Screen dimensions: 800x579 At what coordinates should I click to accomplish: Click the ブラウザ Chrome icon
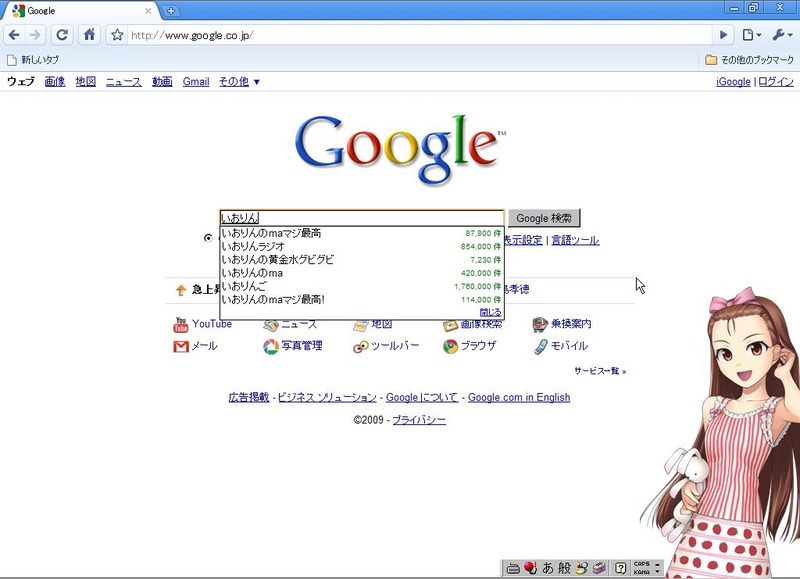451,346
